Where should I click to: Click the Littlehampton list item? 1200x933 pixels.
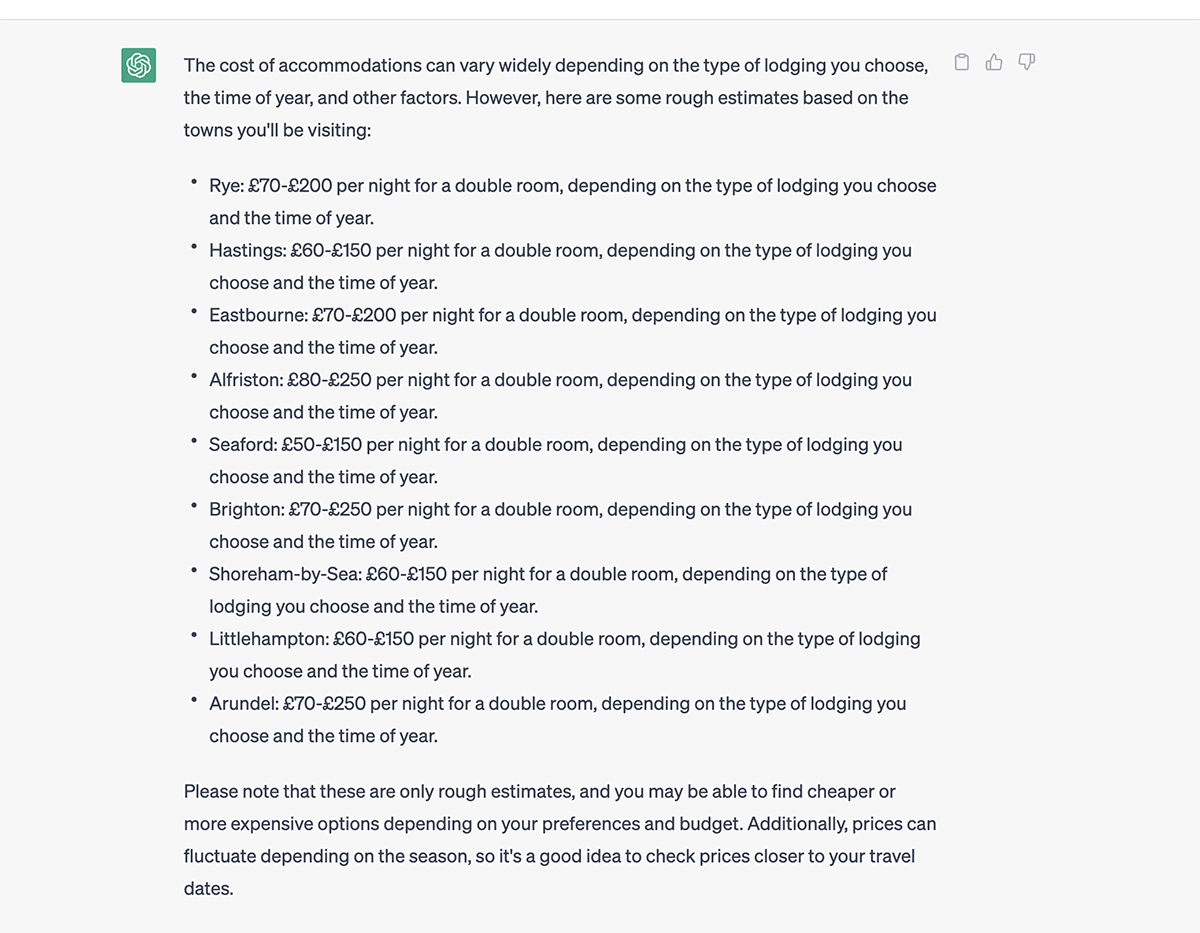[565, 655]
